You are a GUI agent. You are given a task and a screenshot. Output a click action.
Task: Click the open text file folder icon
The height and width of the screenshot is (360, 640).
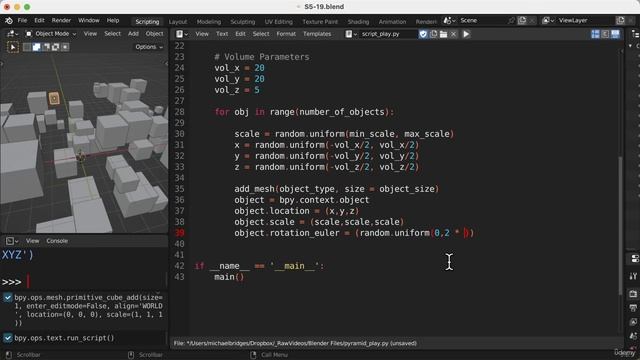coord(443,34)
